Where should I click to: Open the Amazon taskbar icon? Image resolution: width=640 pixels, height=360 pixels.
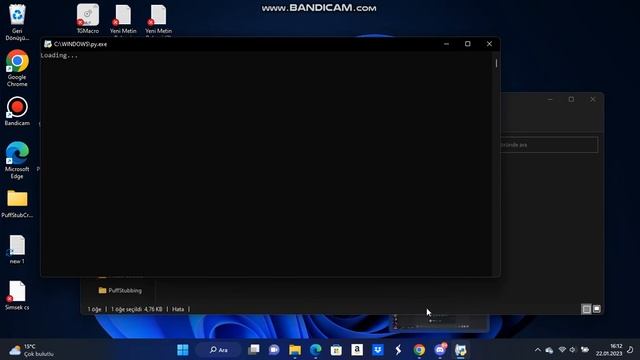[357, 350]
